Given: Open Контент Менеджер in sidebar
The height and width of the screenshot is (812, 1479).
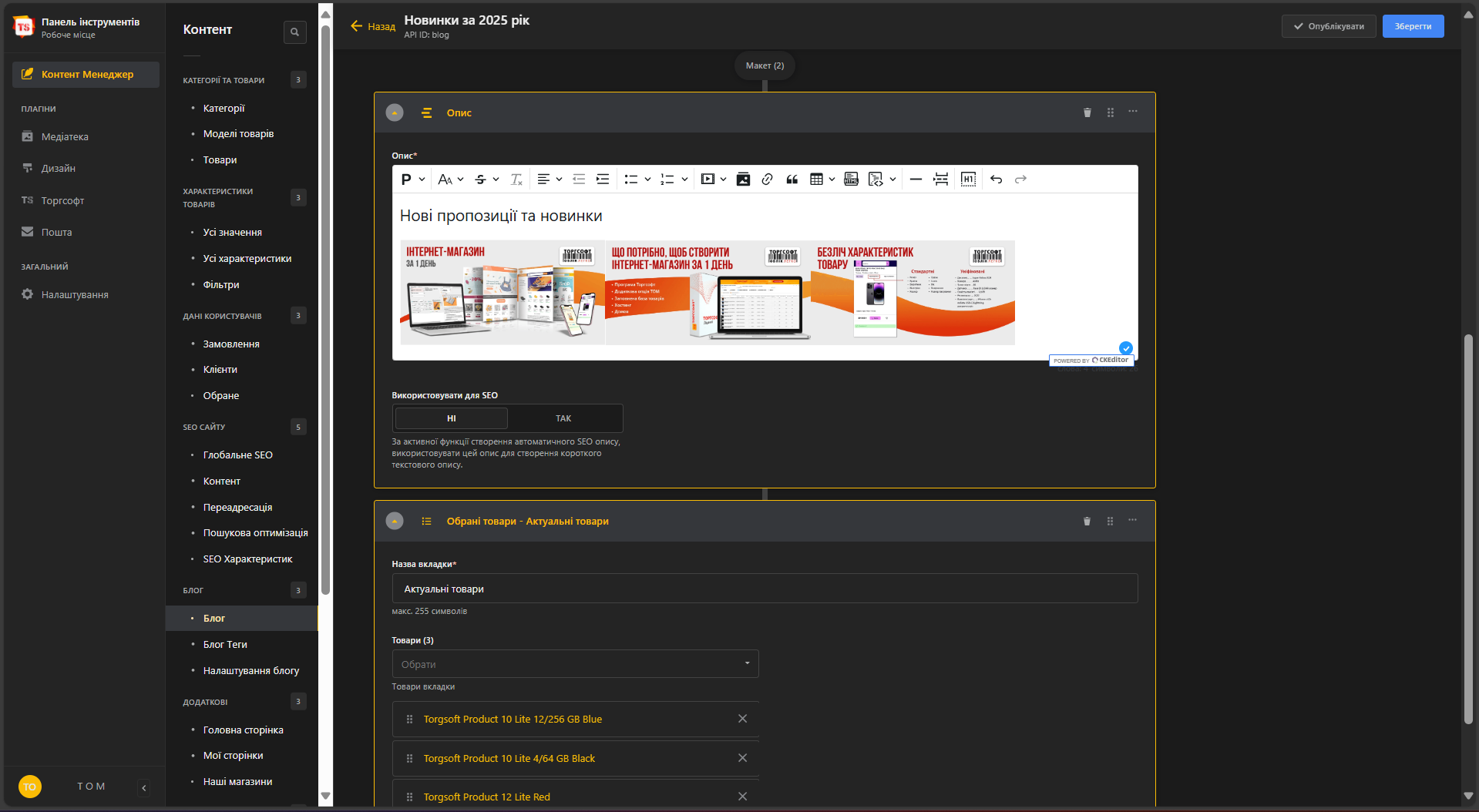Looking at the screenshot, I should [86, 74].
